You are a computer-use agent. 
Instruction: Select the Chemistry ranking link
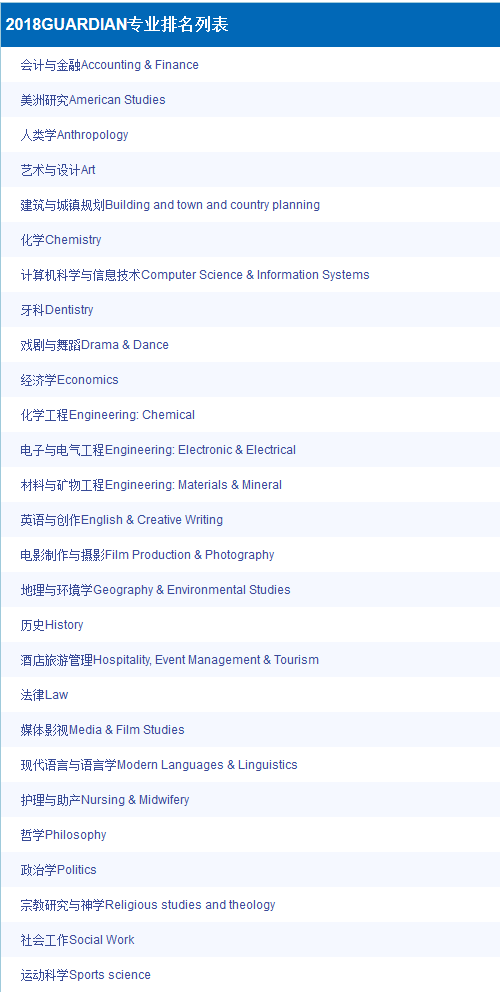[x=61, y=240]
